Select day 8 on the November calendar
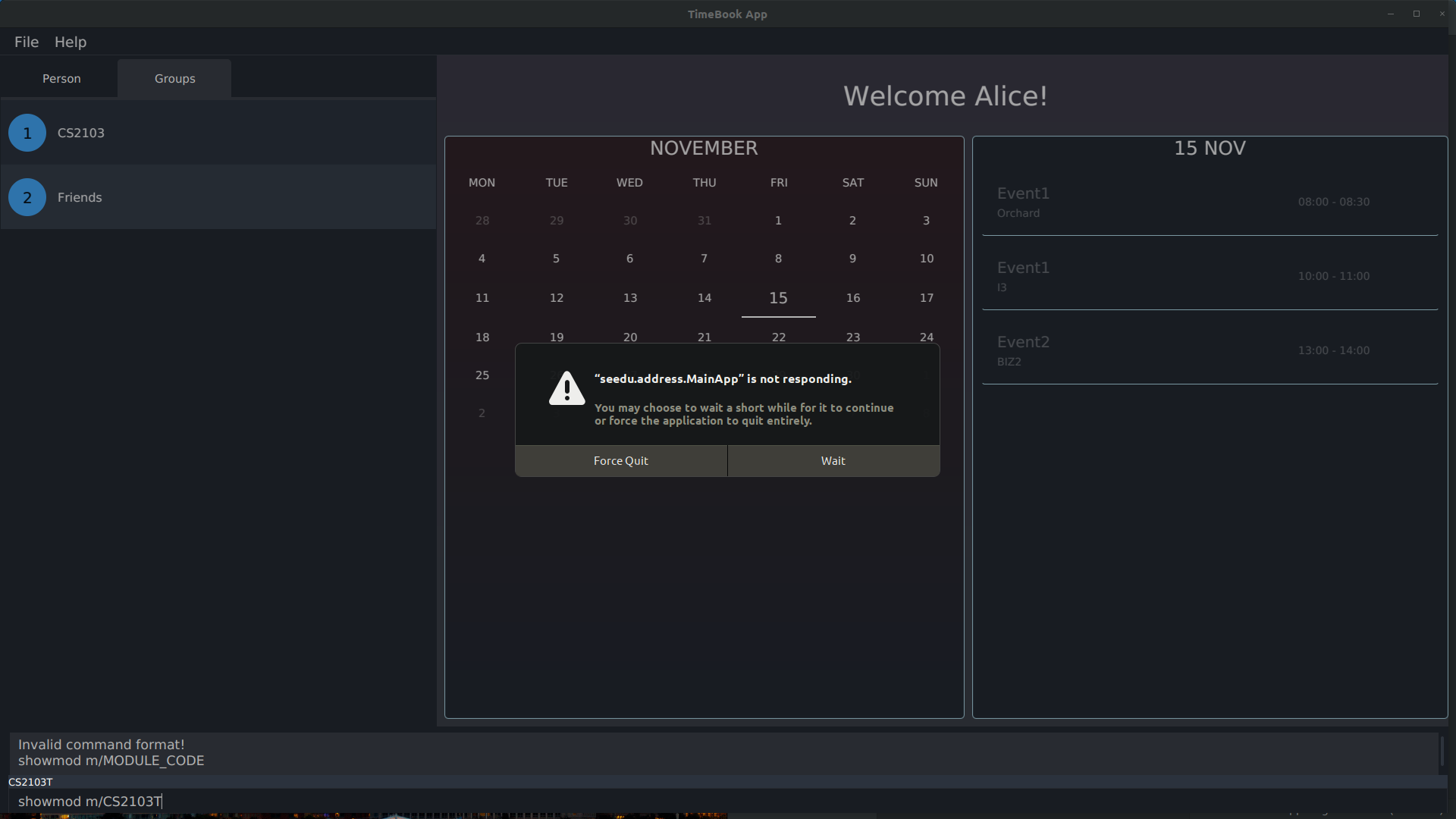Screen dimensions: 1456x819 pos(778,259)
